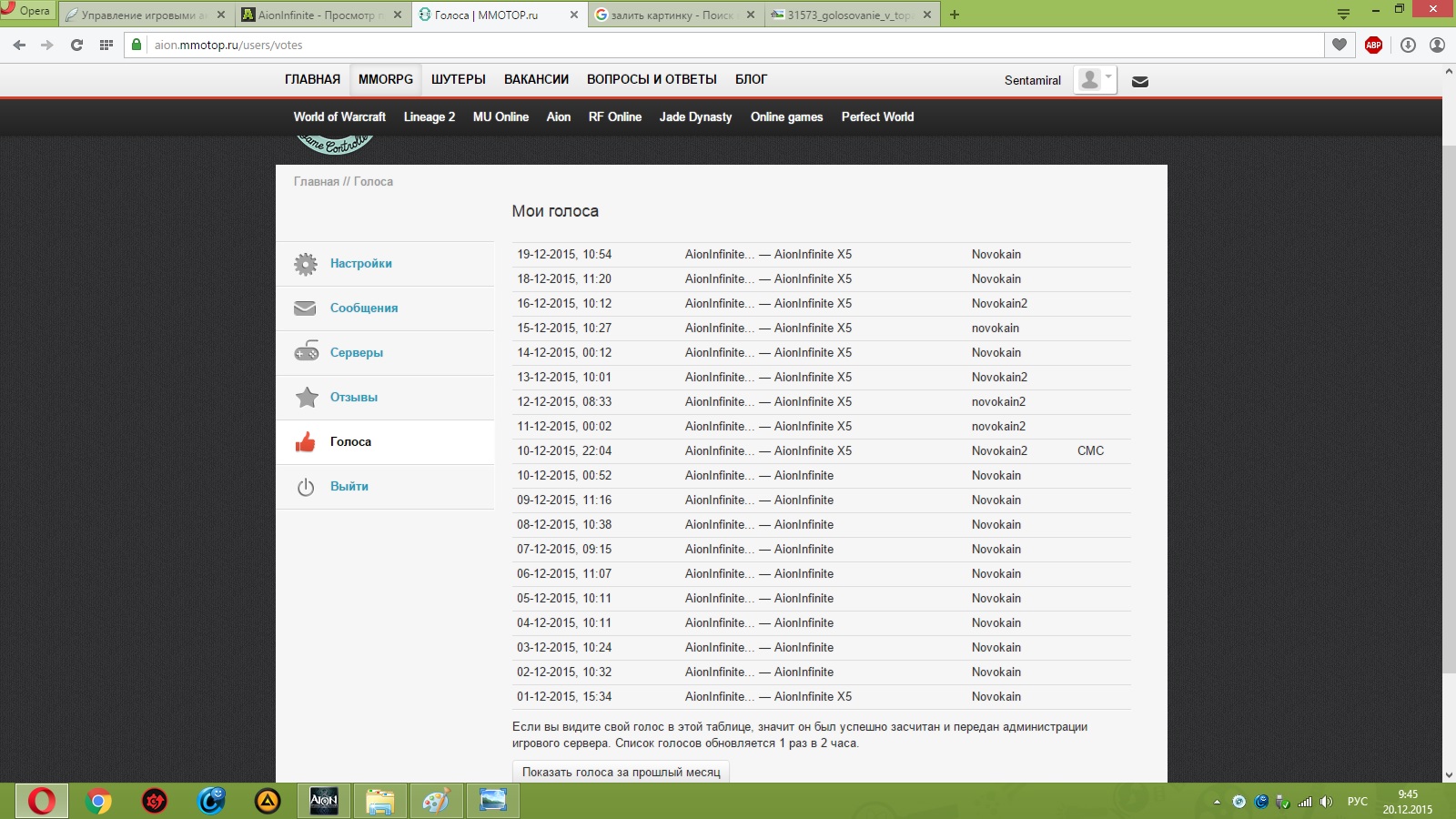This screenshot has height=819, width=1456.
Task: Open ВАКАНСИИ navigation item
Action: (537, 79)
